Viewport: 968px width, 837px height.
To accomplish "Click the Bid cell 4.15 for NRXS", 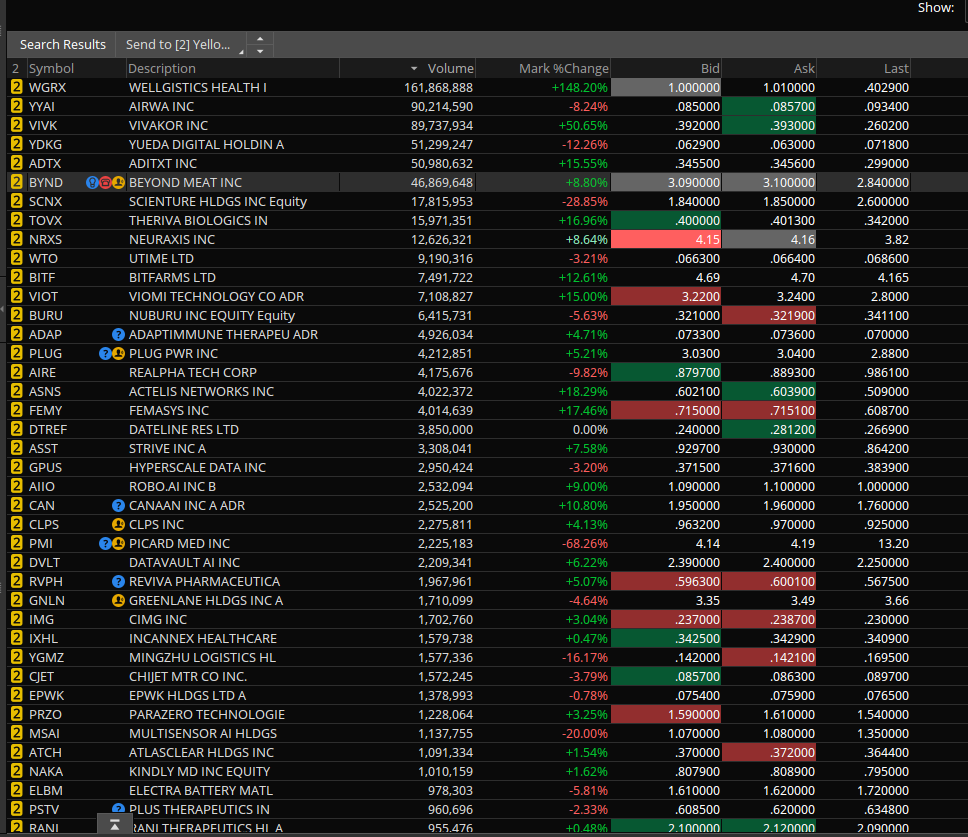I will tap(666, 239).
